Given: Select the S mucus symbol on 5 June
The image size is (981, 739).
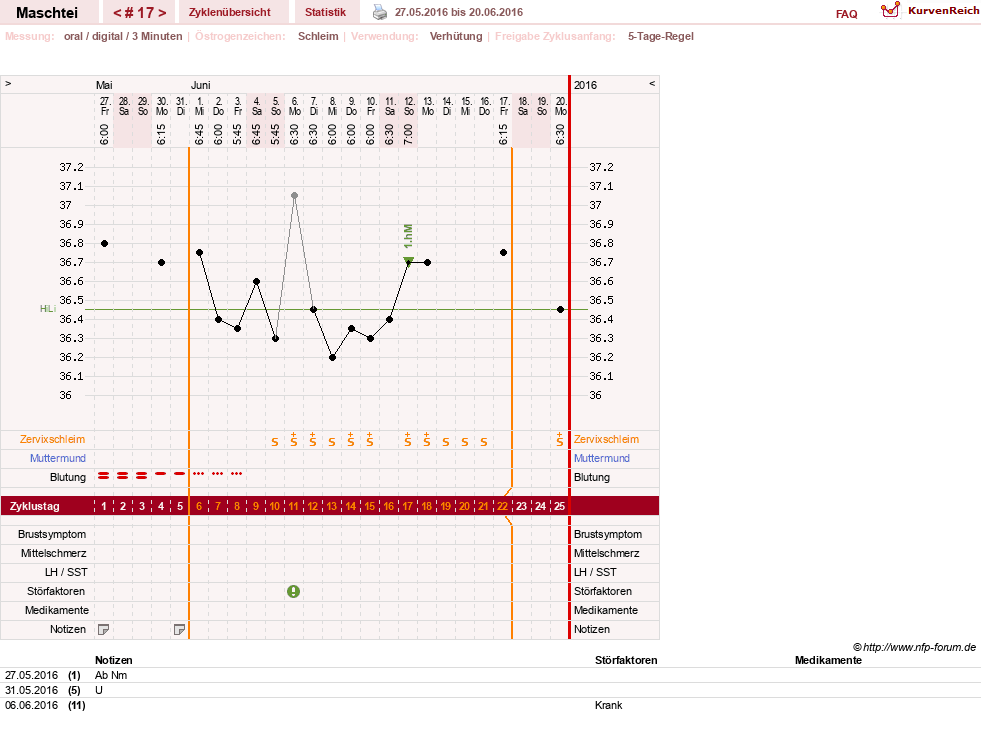Looking at the screenshot, I should click(x=275, y=442).
